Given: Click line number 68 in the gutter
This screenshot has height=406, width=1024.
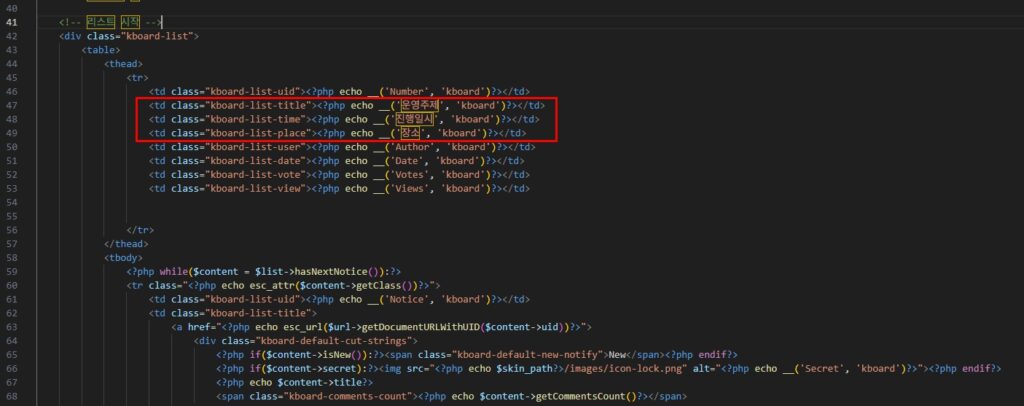Looking at the screenshot, I should pyautogui.click(x=11, y=397).
